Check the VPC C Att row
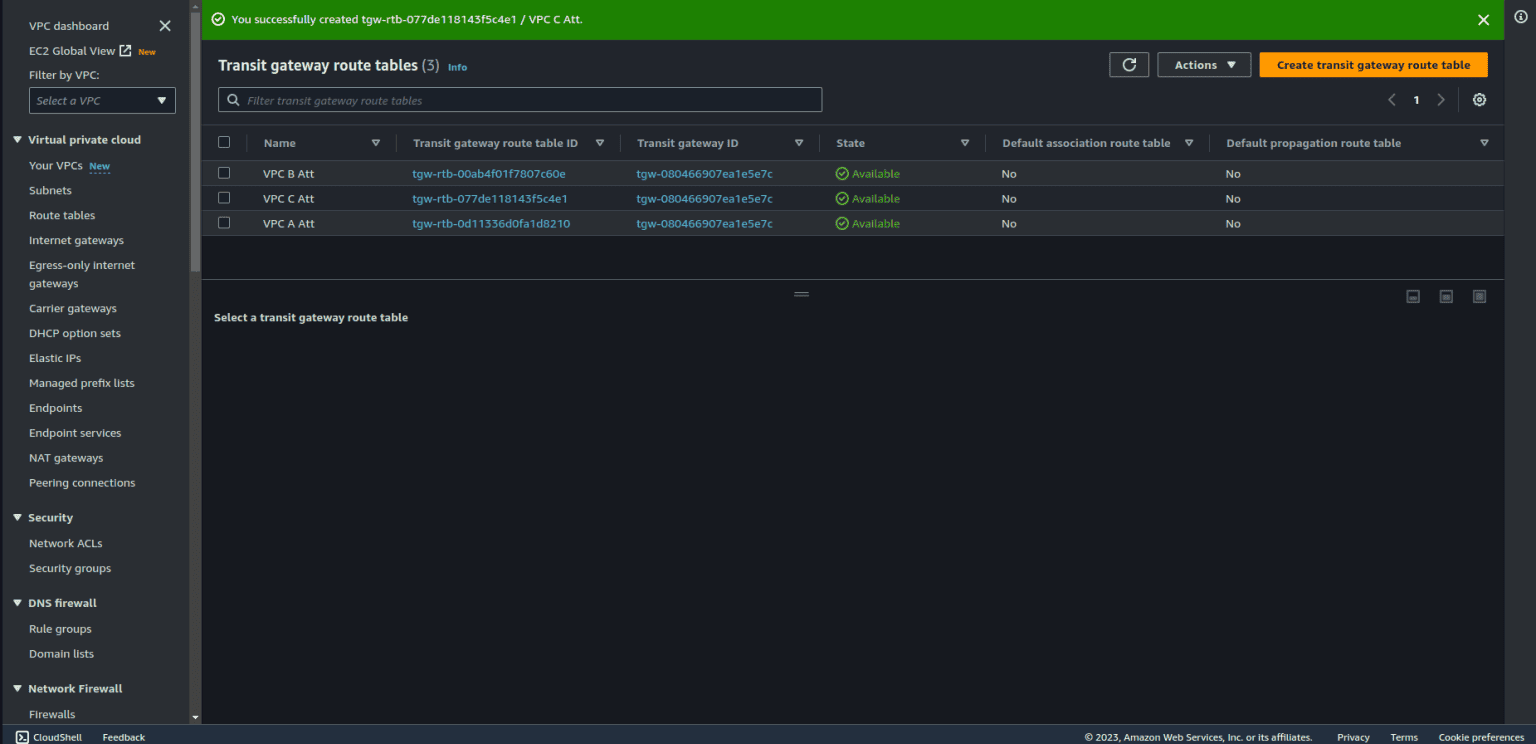 pyautogui.click(x=224, y=198)
